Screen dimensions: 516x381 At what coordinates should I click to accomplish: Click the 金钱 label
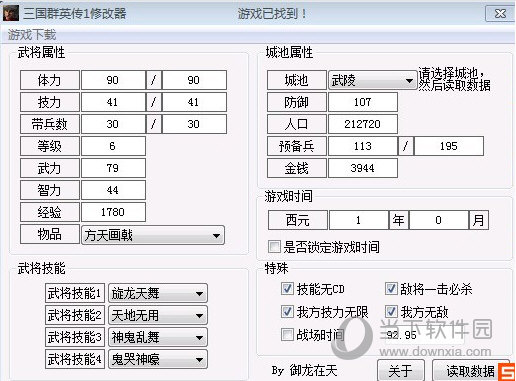(297, 168)
